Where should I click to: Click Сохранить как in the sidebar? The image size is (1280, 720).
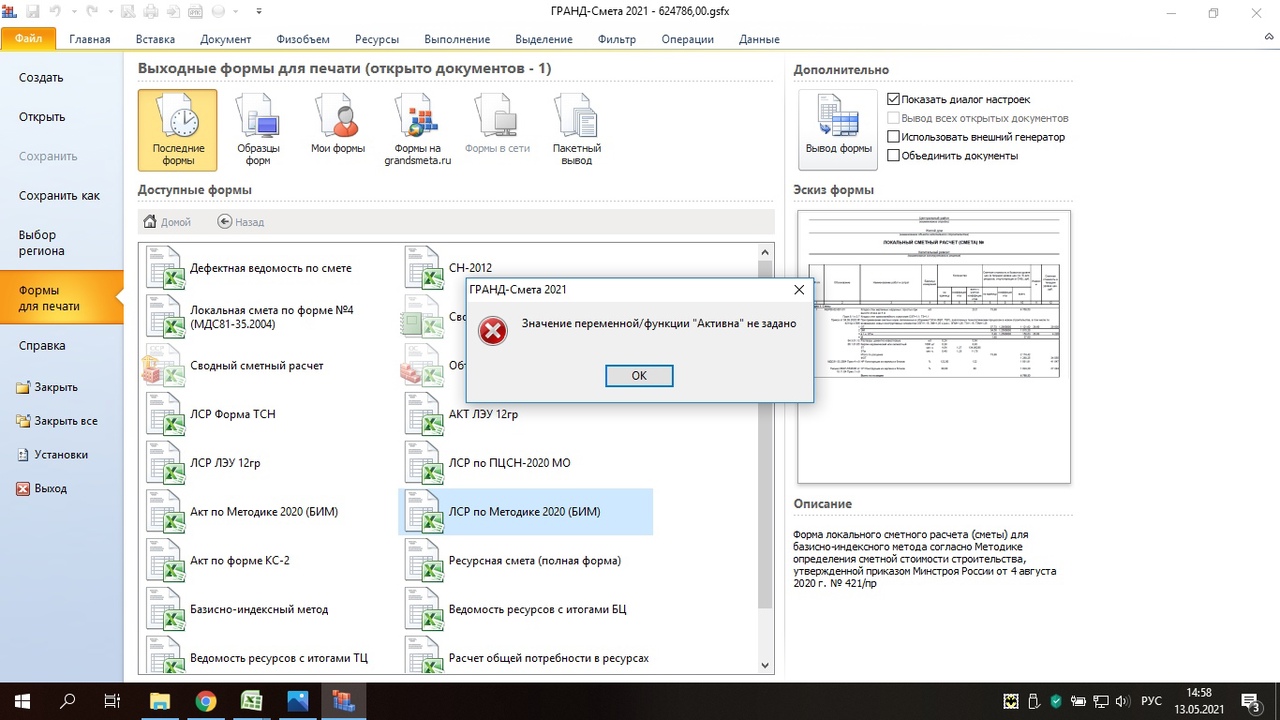point(59,196)
